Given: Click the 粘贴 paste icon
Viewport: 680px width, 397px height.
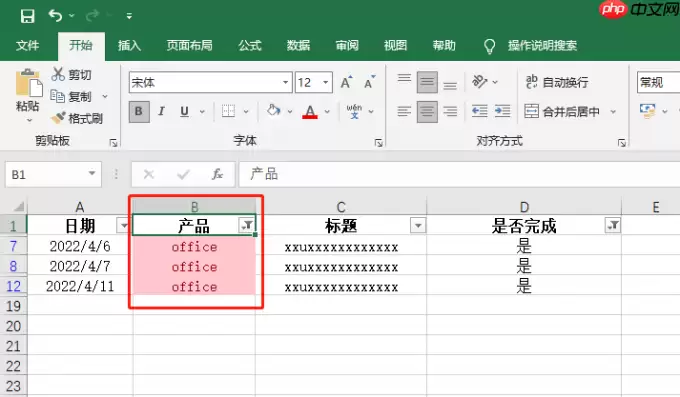Looking at the screenshot, I should pyautogui.click(x=29, y=82).
